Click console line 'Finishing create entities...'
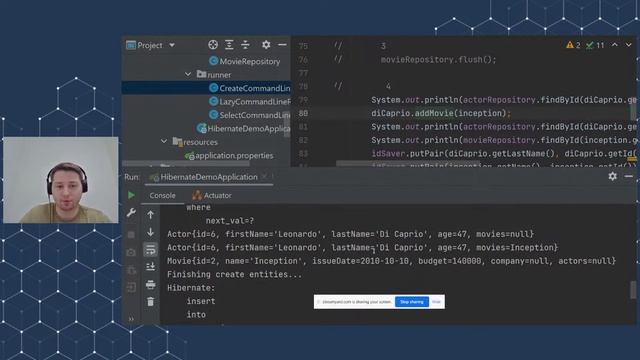Screen dimensions: 640x360 (x=234, y=274)
